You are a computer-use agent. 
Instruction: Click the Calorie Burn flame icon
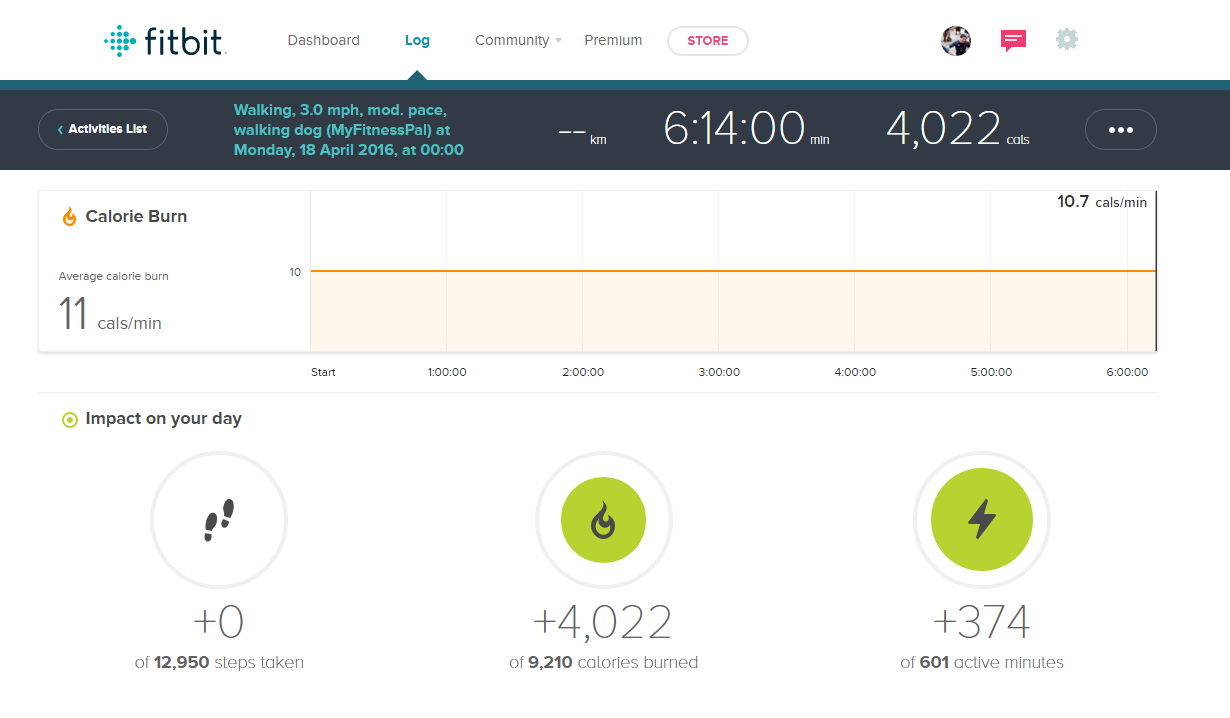click(x=69, y=215)
